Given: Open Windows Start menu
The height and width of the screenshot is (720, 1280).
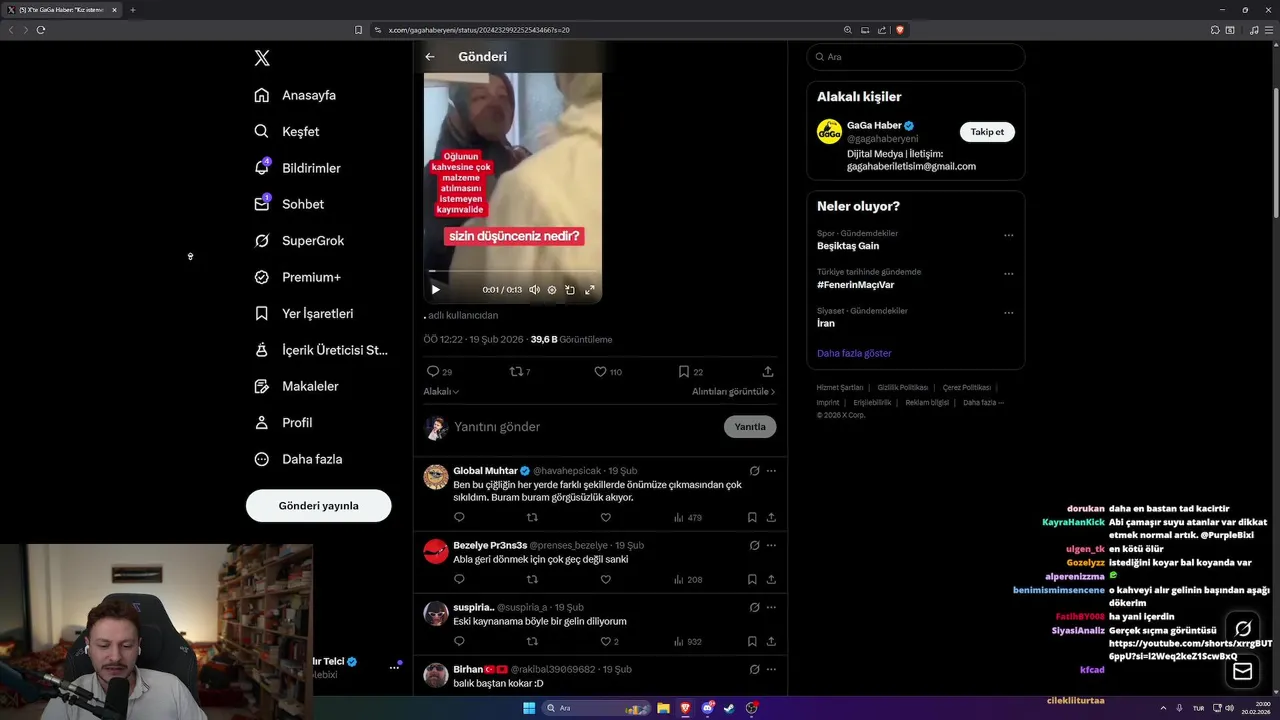Looking at the screenshot, I should 529,708.
